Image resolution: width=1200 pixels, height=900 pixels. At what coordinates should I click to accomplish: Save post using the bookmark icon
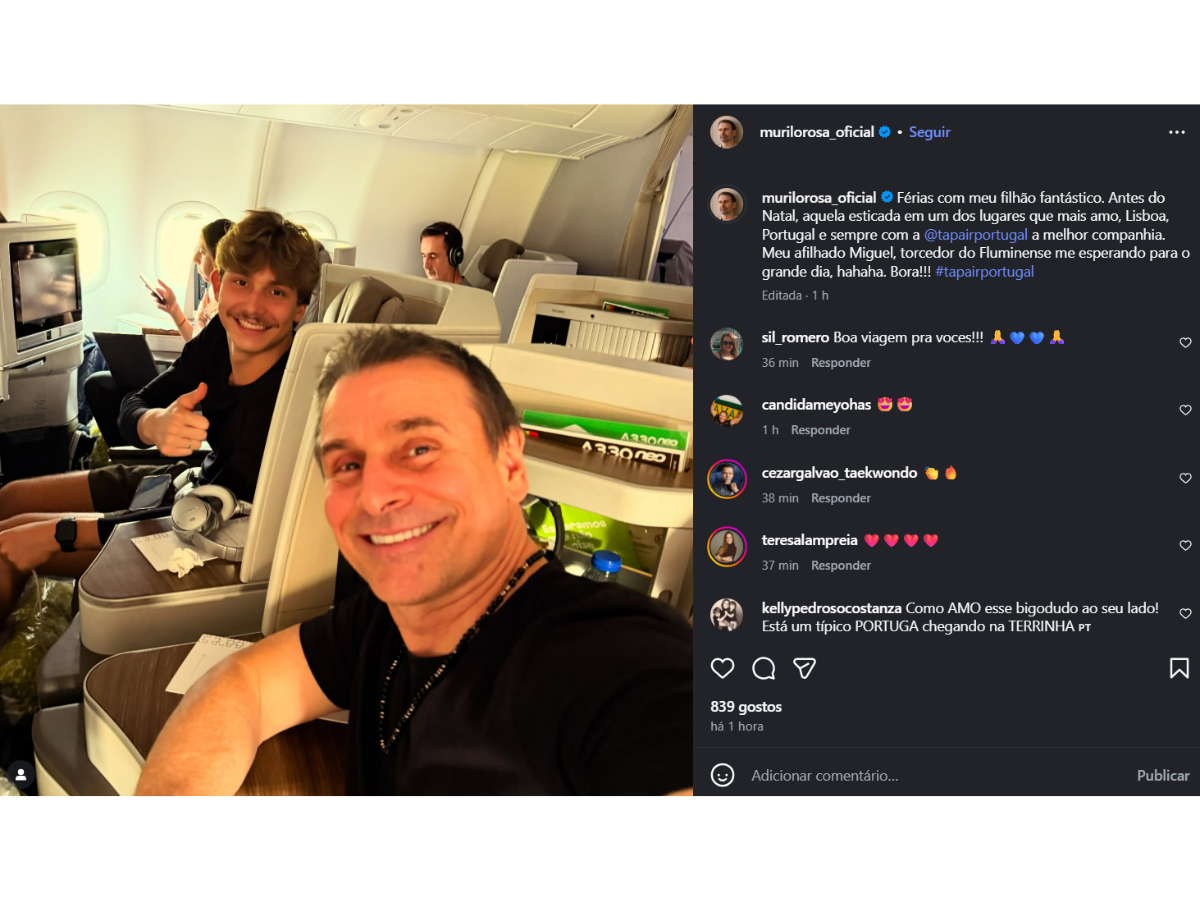tap(1179, 668)
